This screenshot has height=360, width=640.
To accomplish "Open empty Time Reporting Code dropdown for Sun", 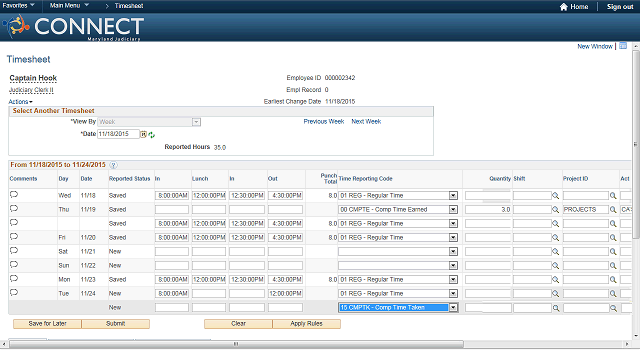I will 453,266.
